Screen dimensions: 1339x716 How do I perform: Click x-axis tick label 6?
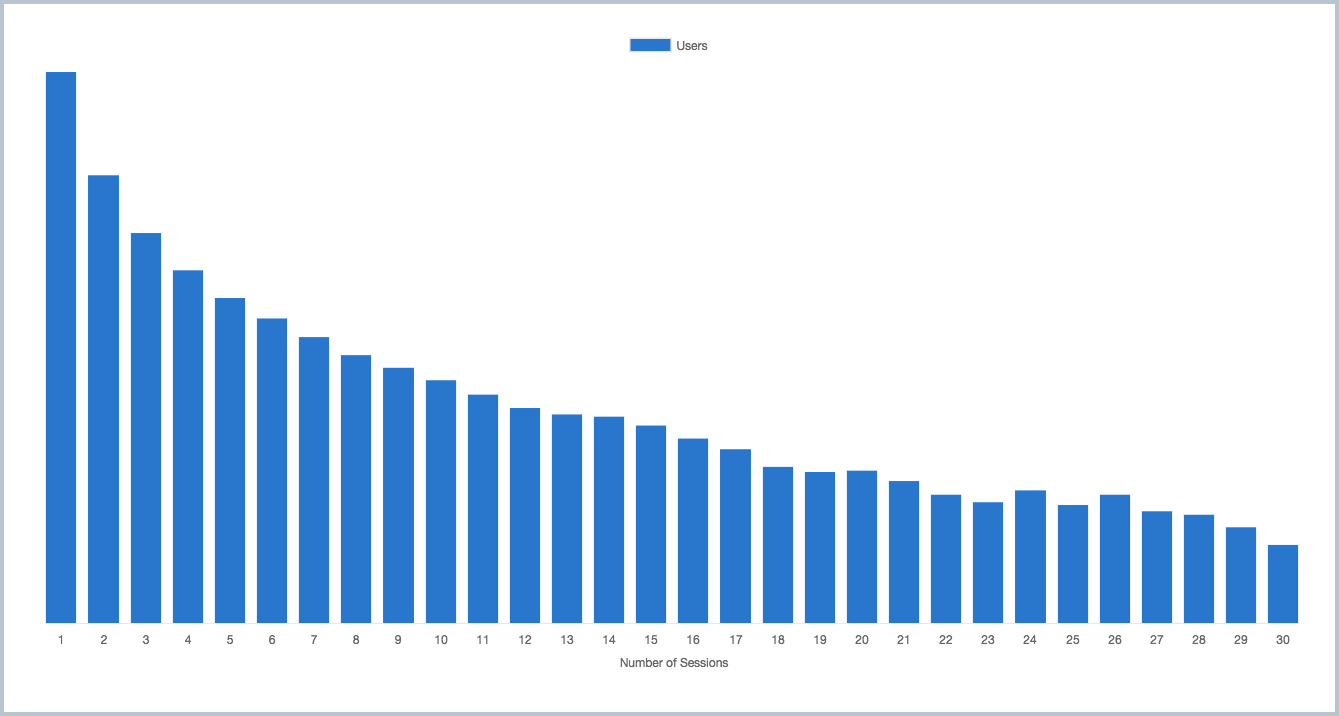point(272,639)
